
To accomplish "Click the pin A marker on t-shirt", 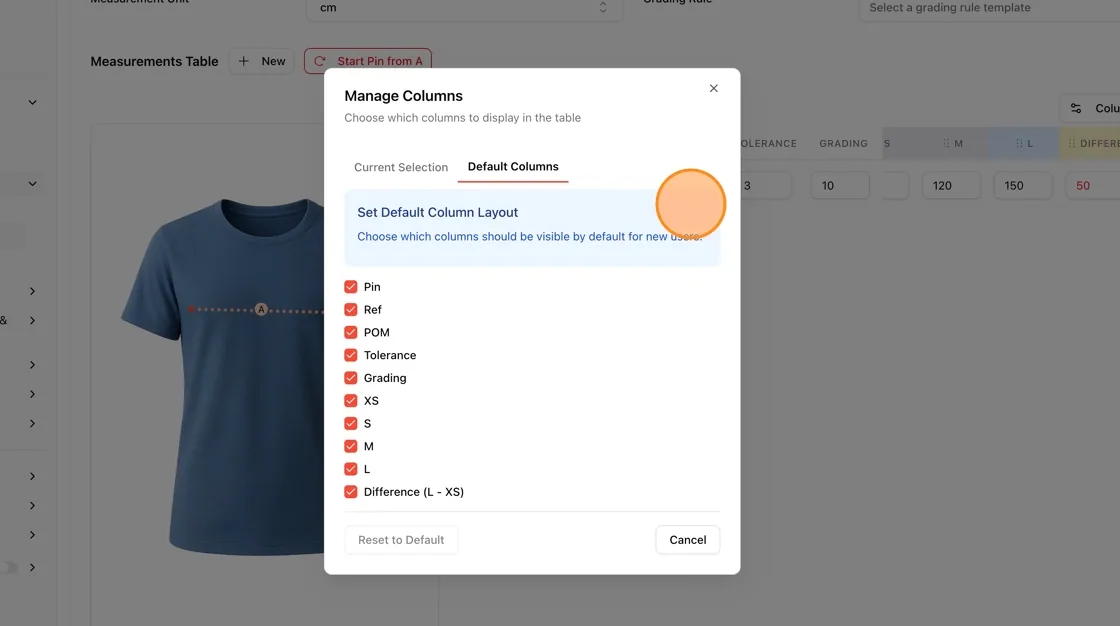I will click(x=261, y=309).
